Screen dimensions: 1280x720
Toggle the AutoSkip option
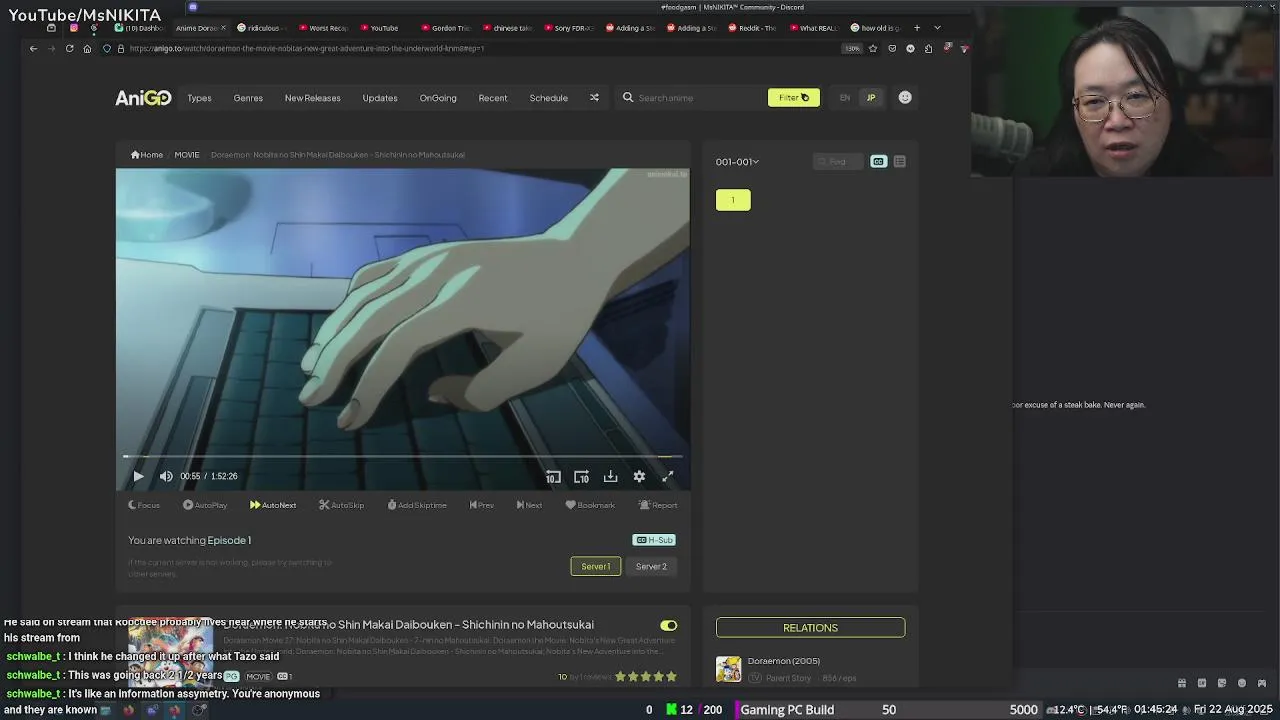pos(342,505)
